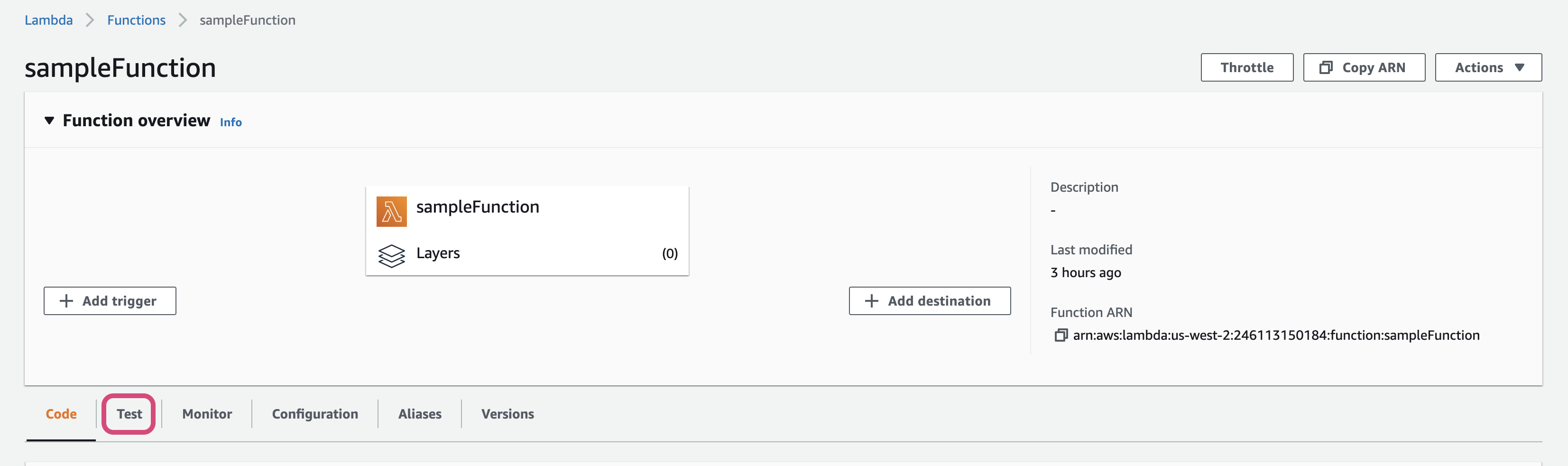Image resolution: width=1568 pixels, height=466 pixels.
Task: Navigate to Lambda breadcrumb link
Action: pos(49,20)
